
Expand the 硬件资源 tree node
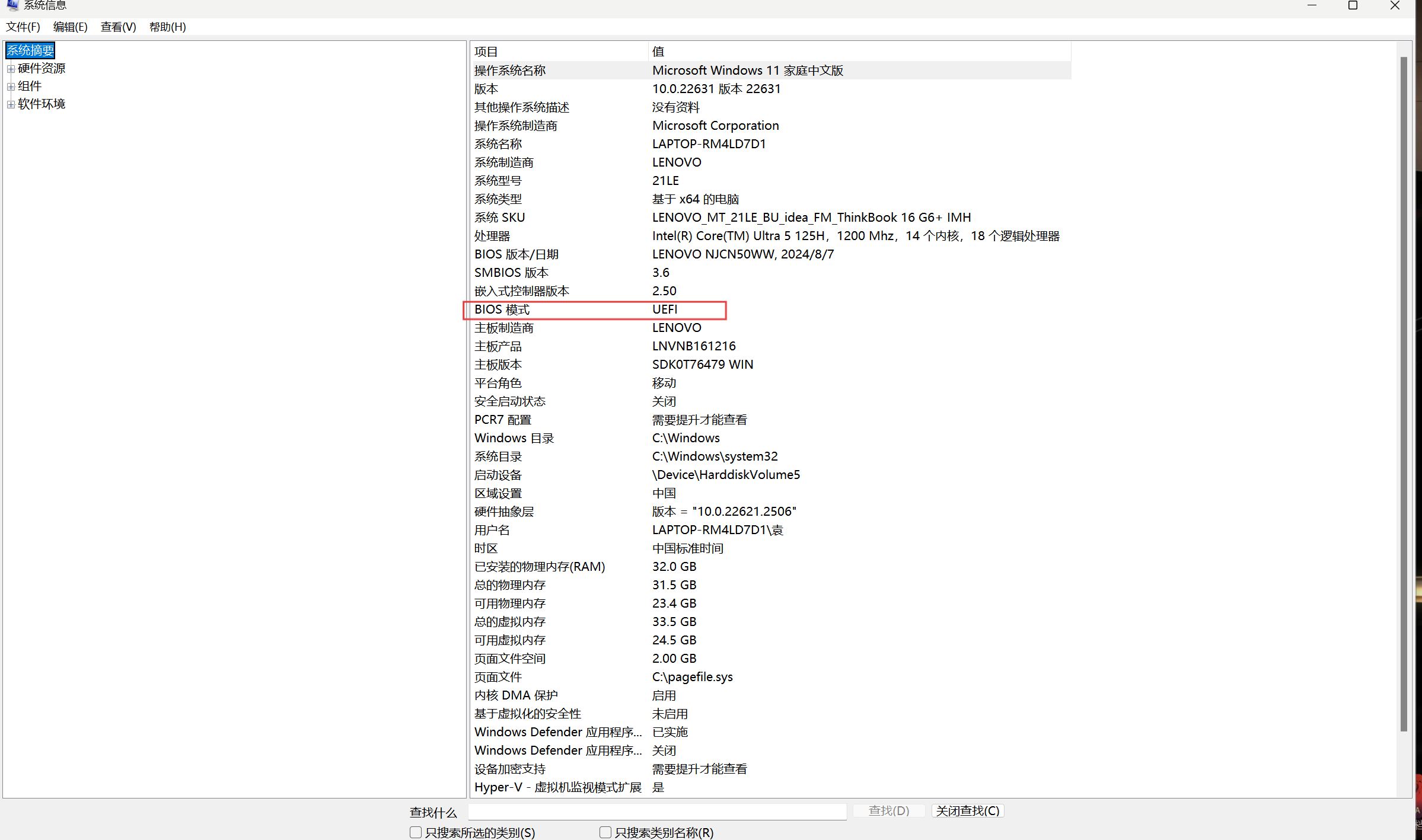tap(11, 68)
